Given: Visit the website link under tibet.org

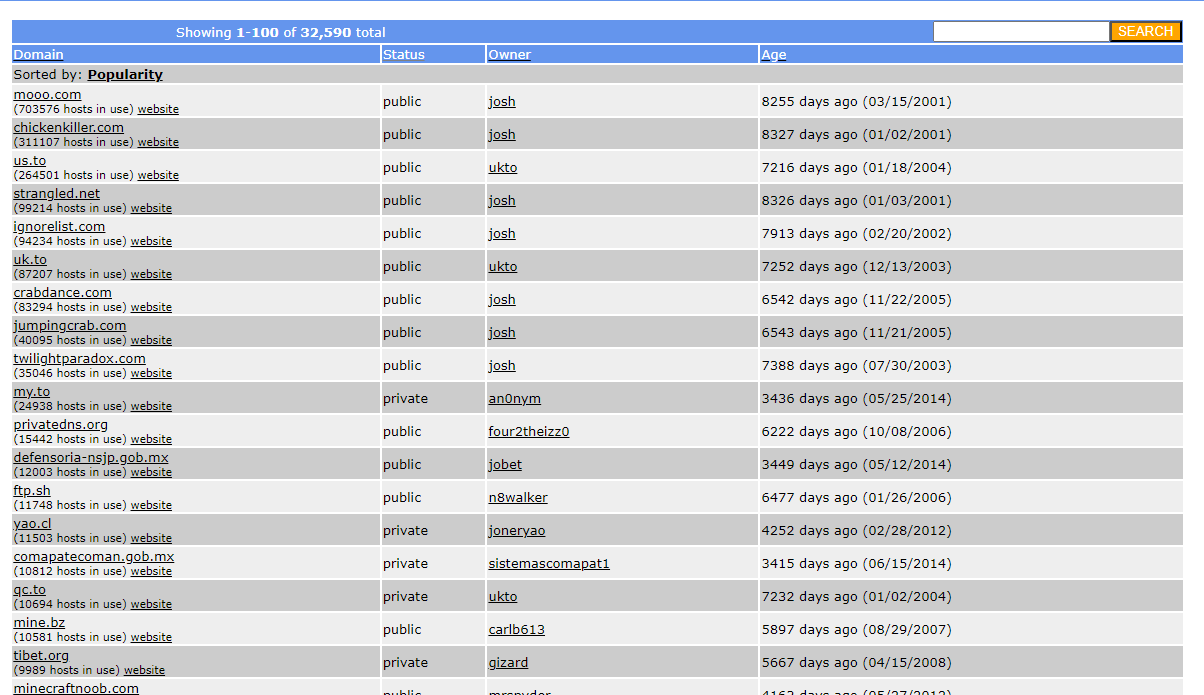Looking at the screenshot, I should (x=144, y=670).
